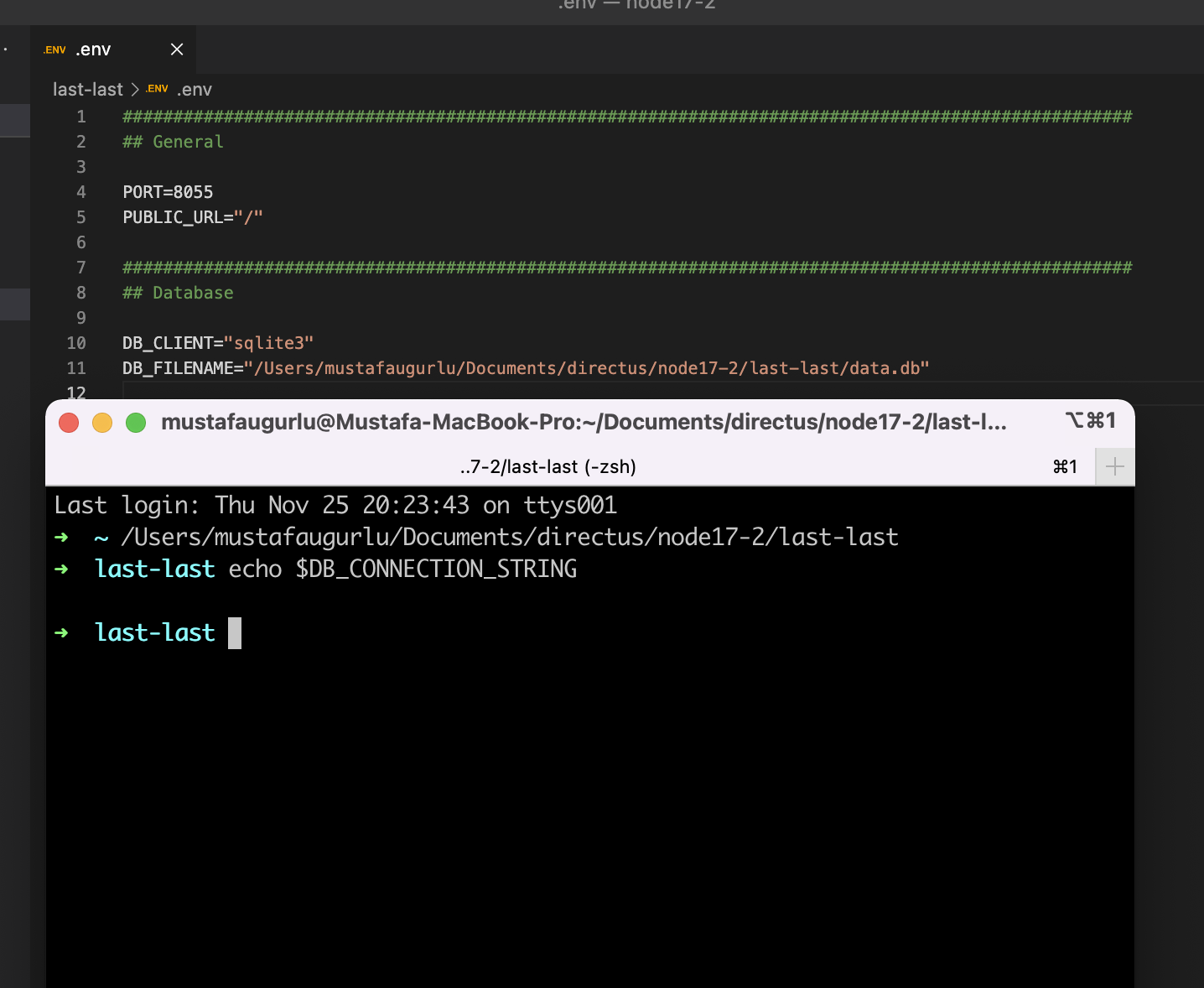Image resolution: width=1204 pixels, height=988 pixels.
Task: Click the PORT=8055 line
Action: coord(168,192)
